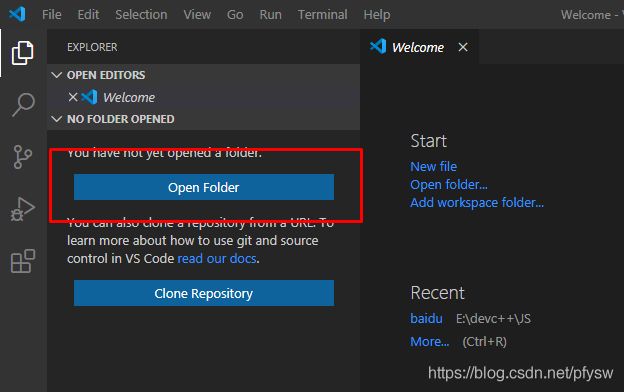Close Welcome in the Open Editors list
The image size is (624, 392).
coord(72,97)
